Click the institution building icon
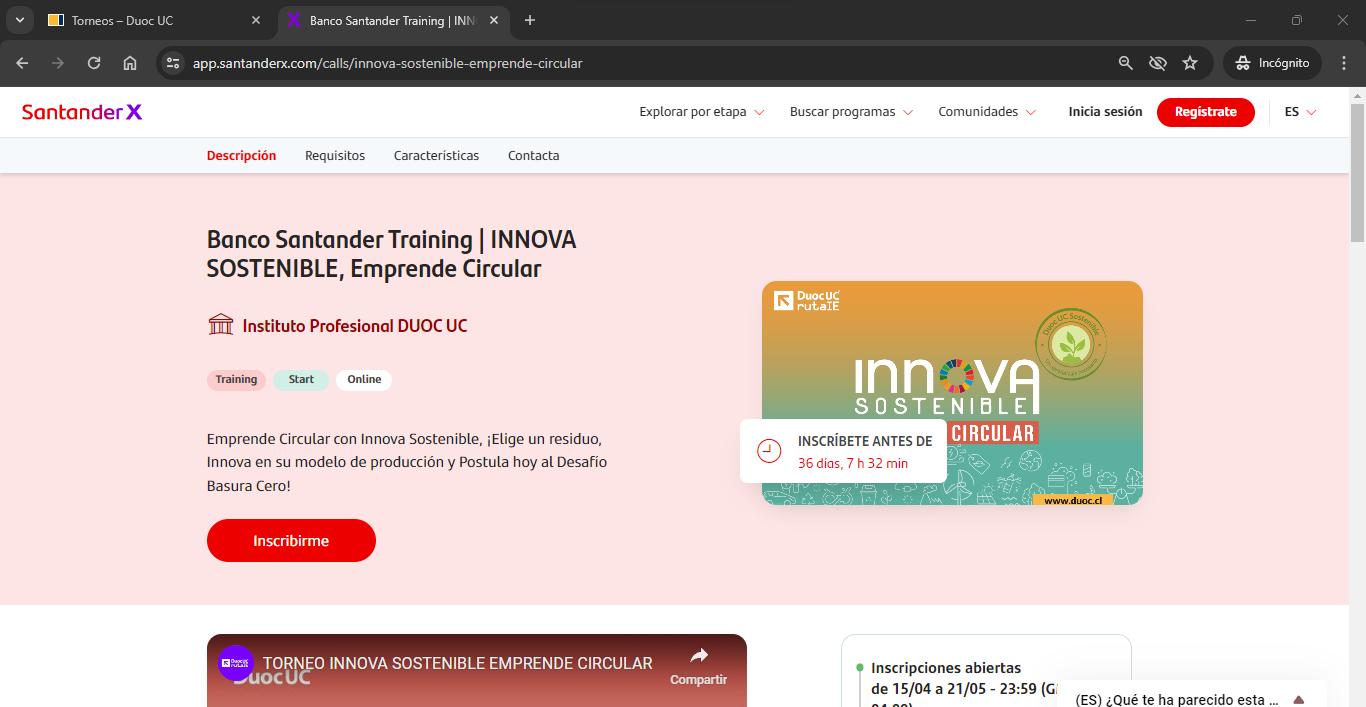1366x707 pixels. coord(220,324)
